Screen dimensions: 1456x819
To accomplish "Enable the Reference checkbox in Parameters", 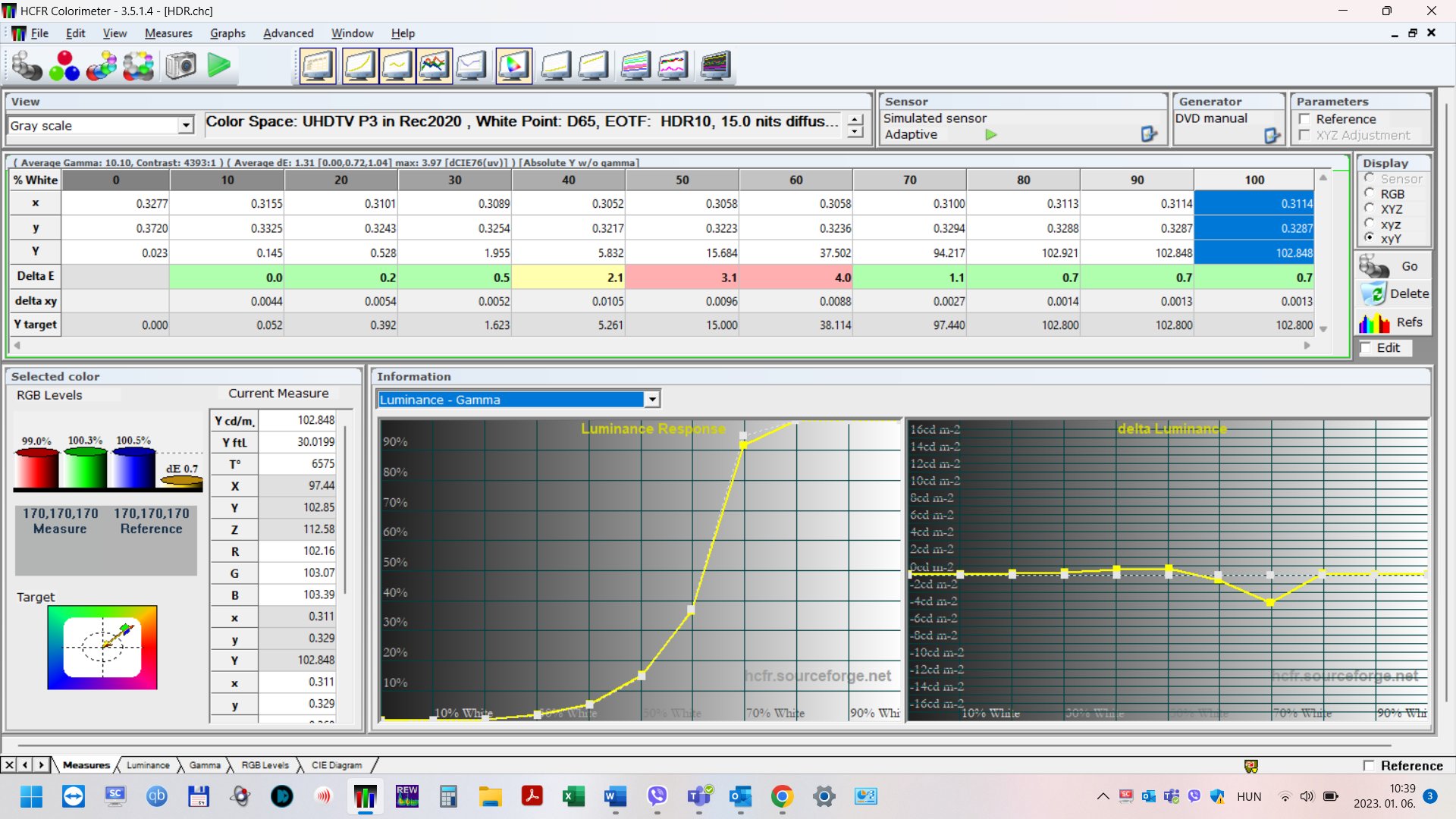I will (1305, 119).
